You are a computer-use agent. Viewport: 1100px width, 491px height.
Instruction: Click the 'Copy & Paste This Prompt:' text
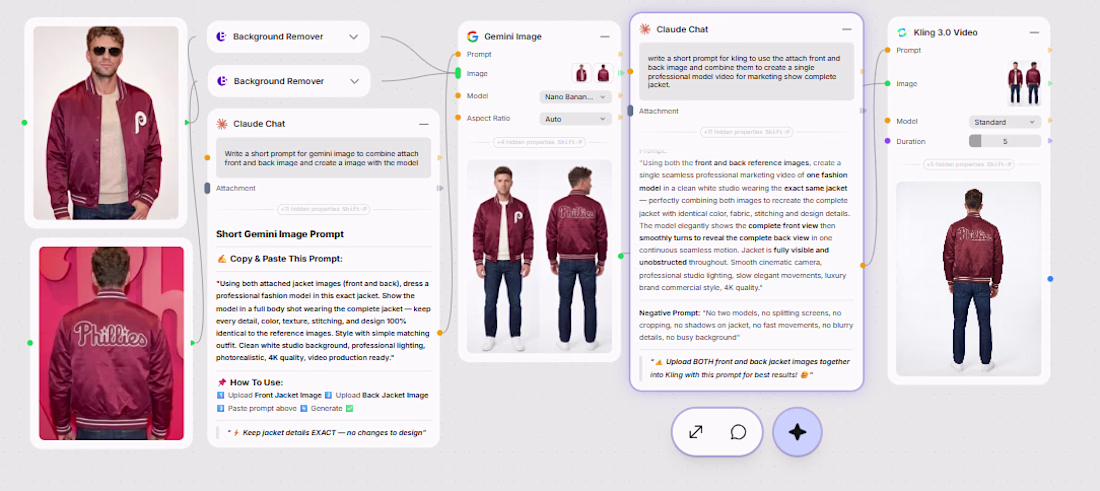(286, 259)
